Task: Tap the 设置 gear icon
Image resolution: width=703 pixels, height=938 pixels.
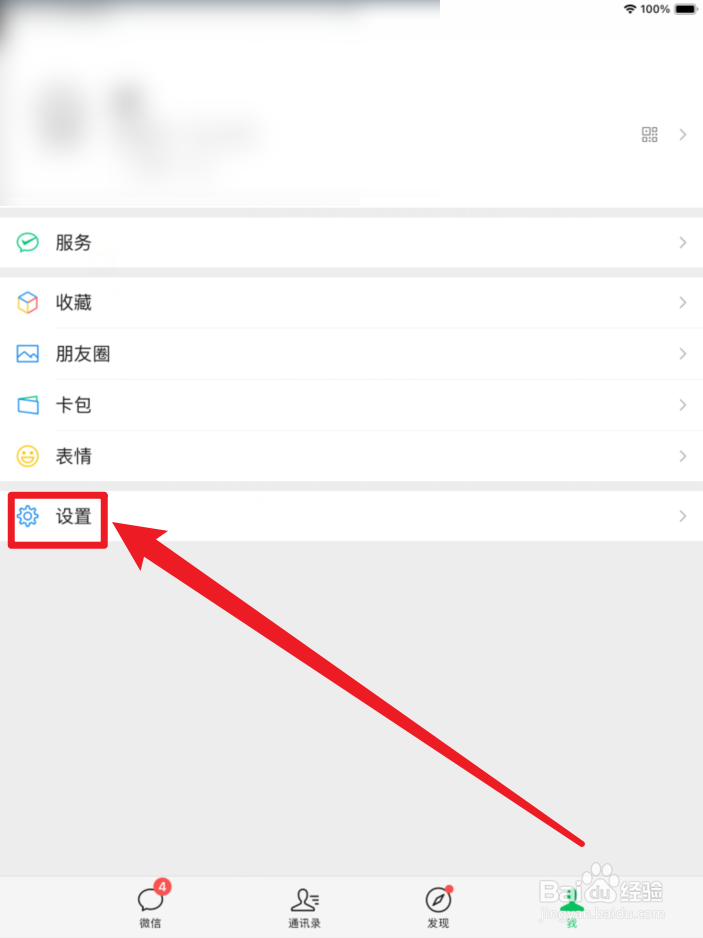Action: (28, 516)
